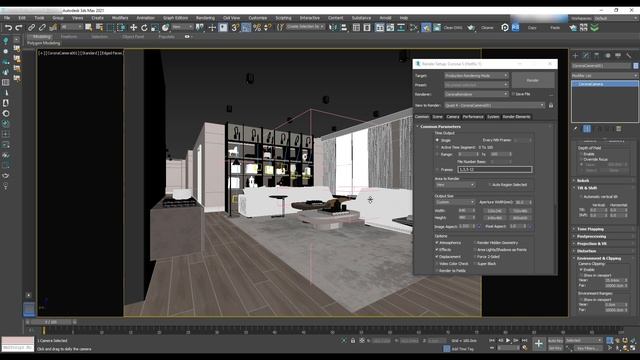Screen dimensions: 640x360
Task: Toggle the Save File checkbox
Action: click(x=513, y=94)
